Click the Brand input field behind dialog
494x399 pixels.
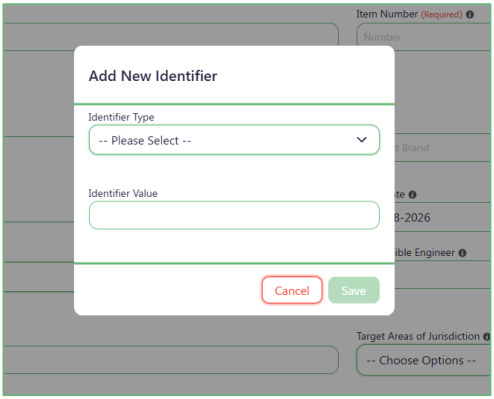click(x=442, y=148)
